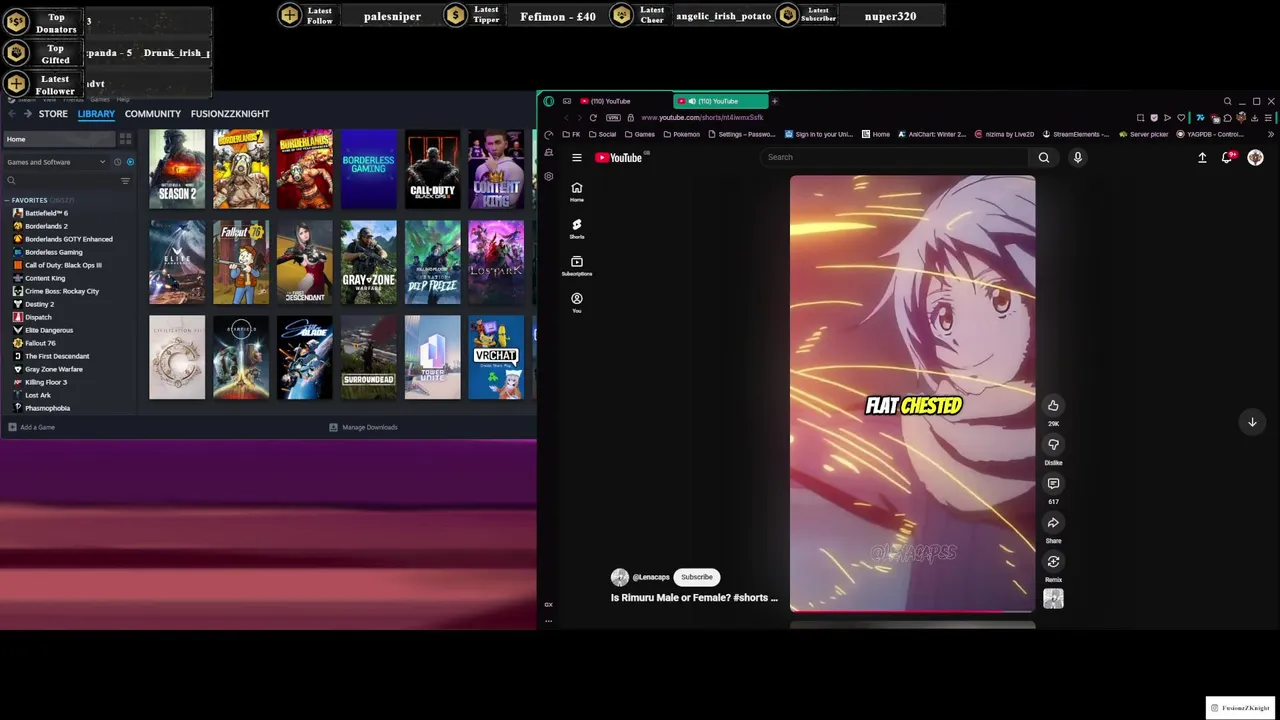
Task: Open Pokemon bookmark folder
Action: coord(681,134)
